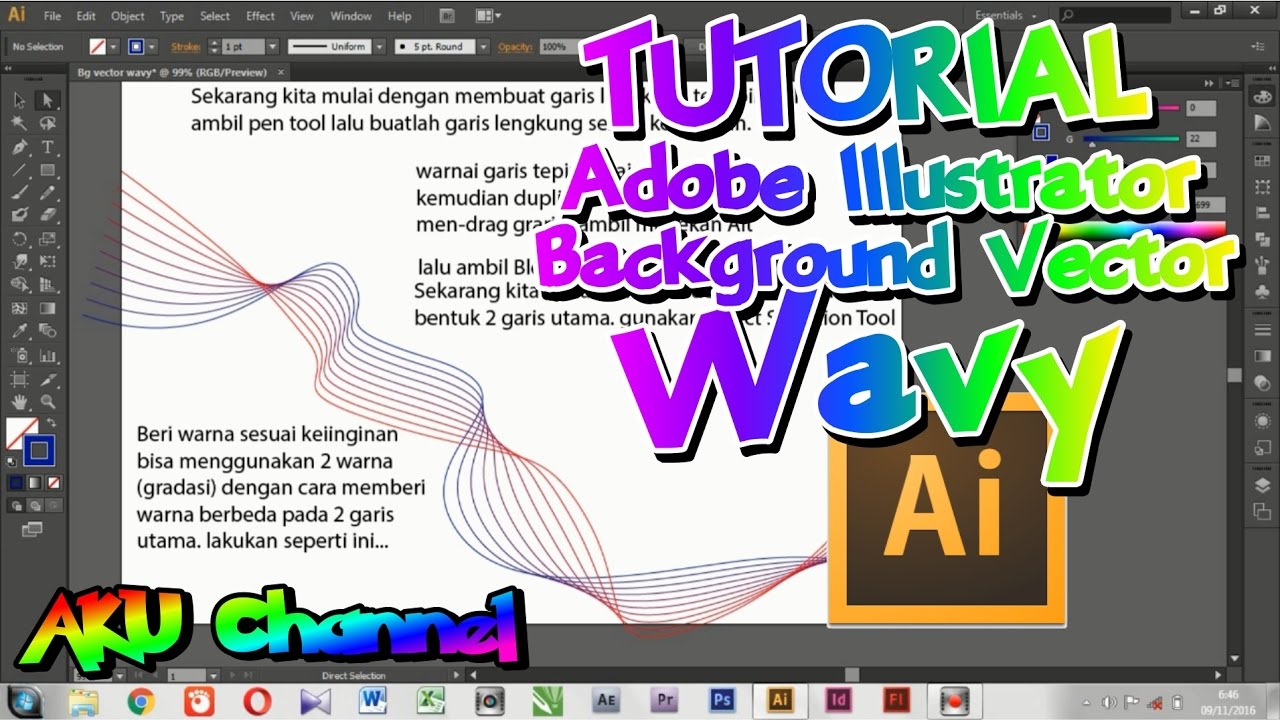Swap fill and stroke colors
The image size is (1280, 720).
tap(51, 424)
